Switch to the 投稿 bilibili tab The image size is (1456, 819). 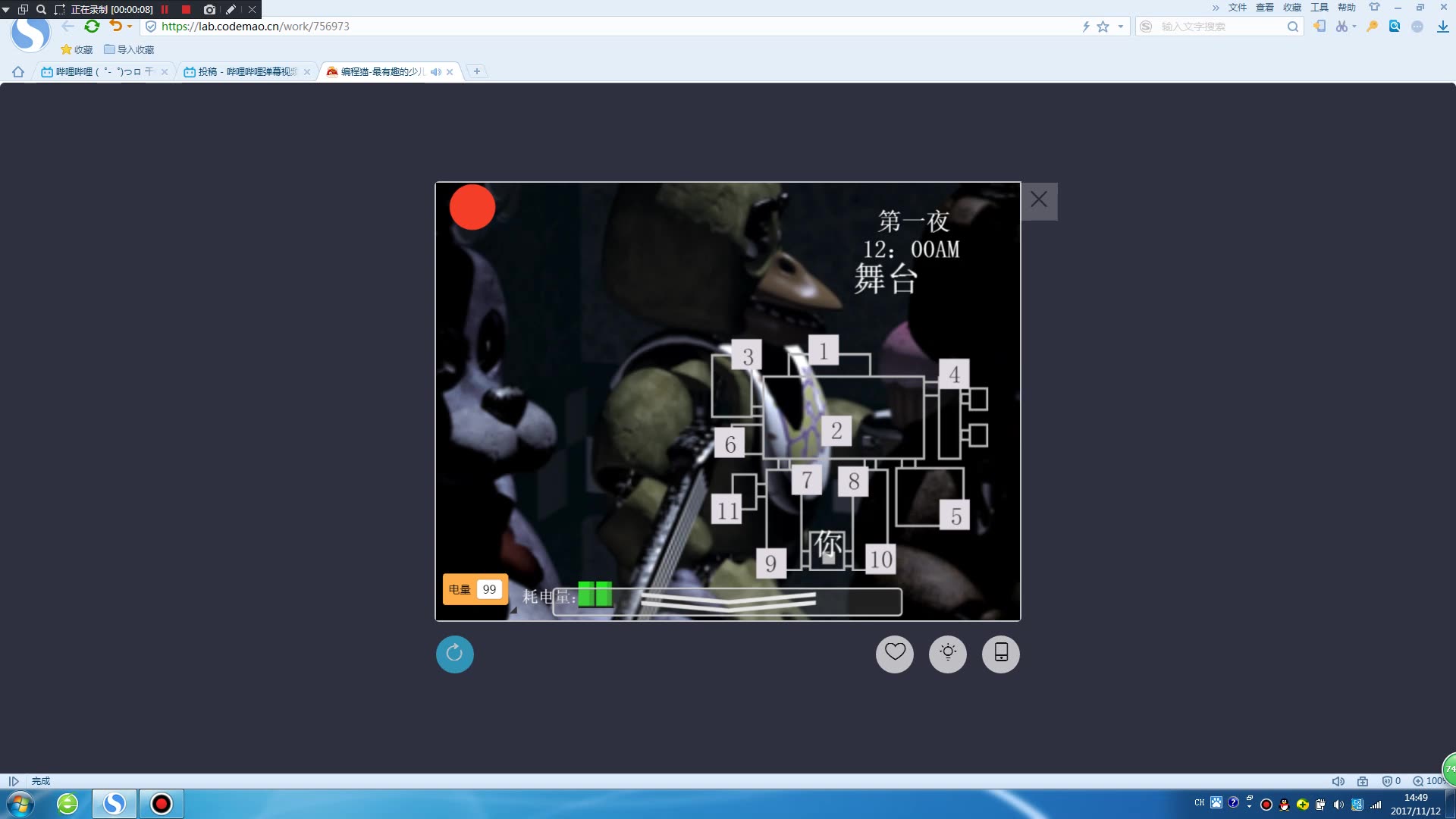[x=246, y=71]
